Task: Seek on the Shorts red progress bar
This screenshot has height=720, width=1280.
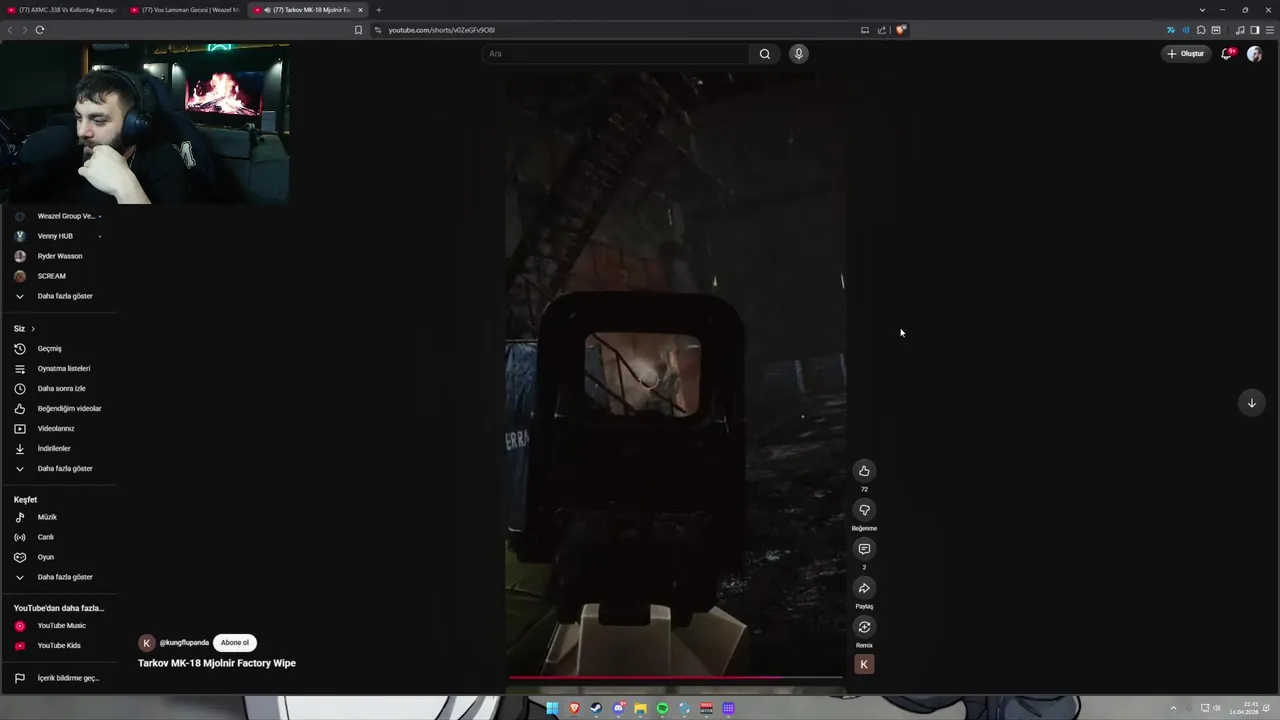Action: coord(675,677)
